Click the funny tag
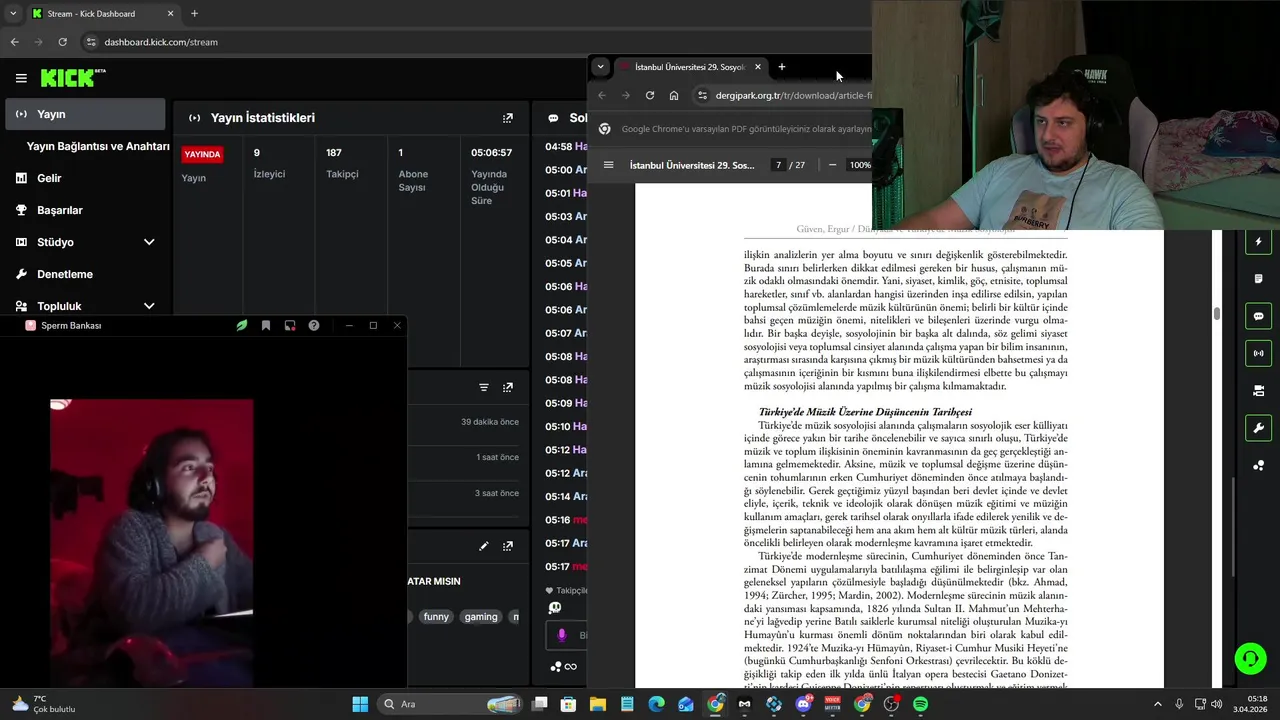 click(436, 617)
